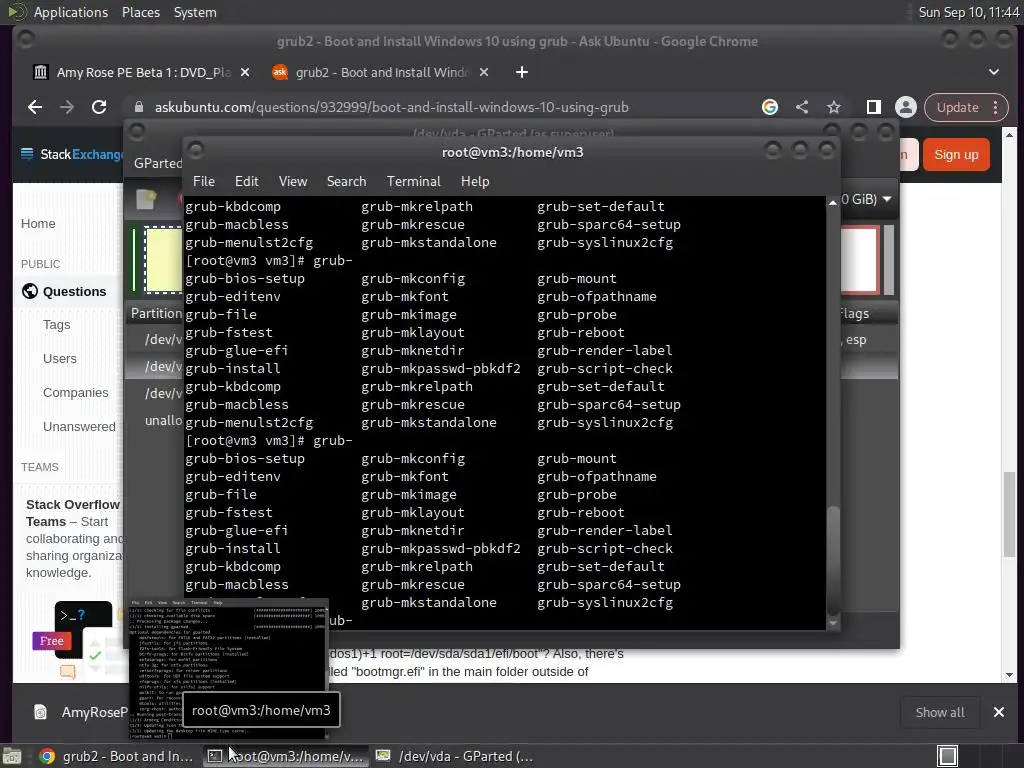Click the Partition column header in GParted

pos(156,313)
